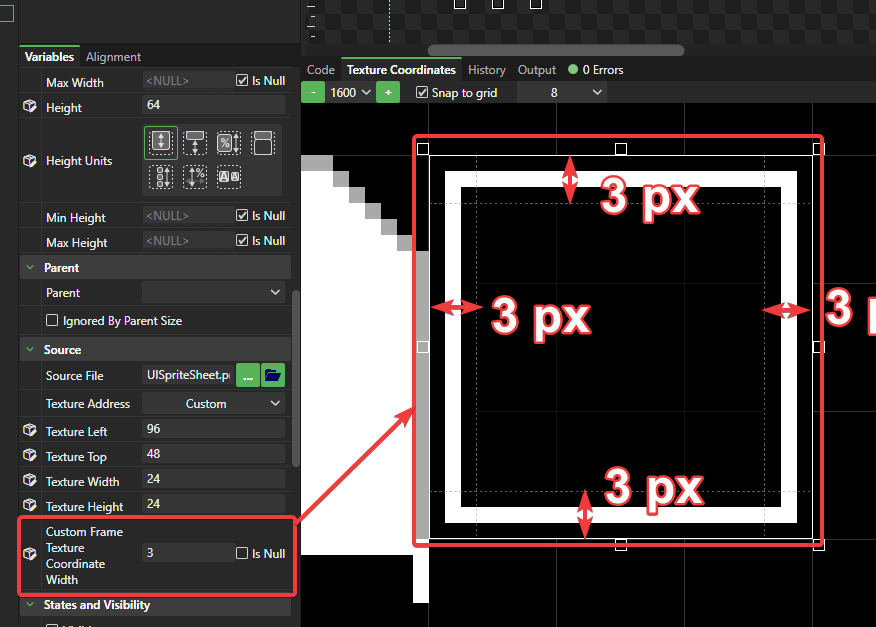Collapse the Source section
The width and height of the screenshot is (876, 627).
click(x=28, y=350)
